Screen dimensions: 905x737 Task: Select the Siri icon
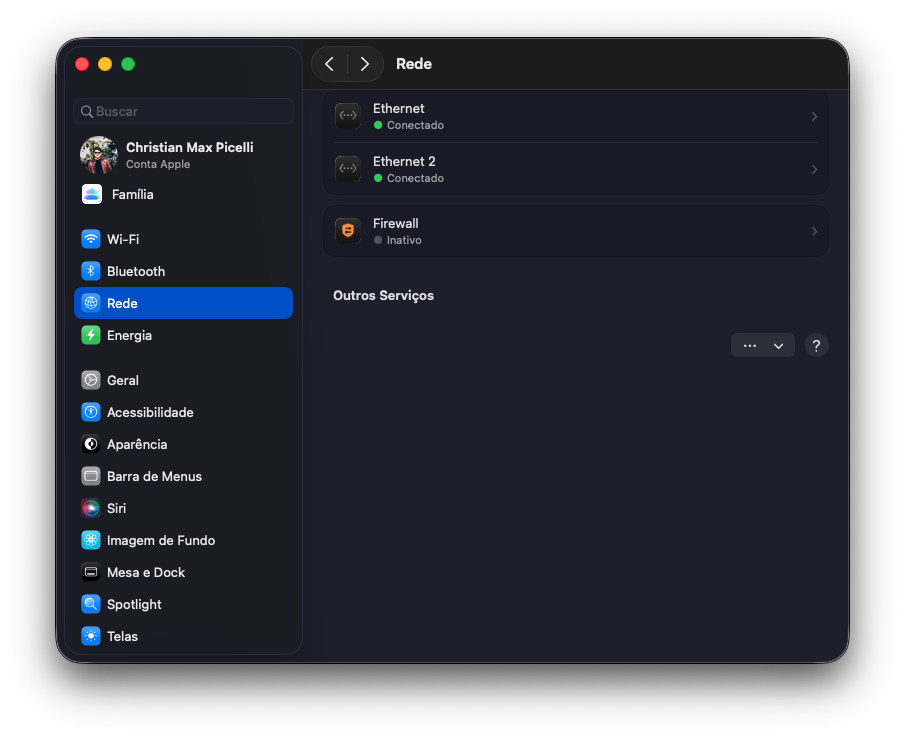[91, 508]
